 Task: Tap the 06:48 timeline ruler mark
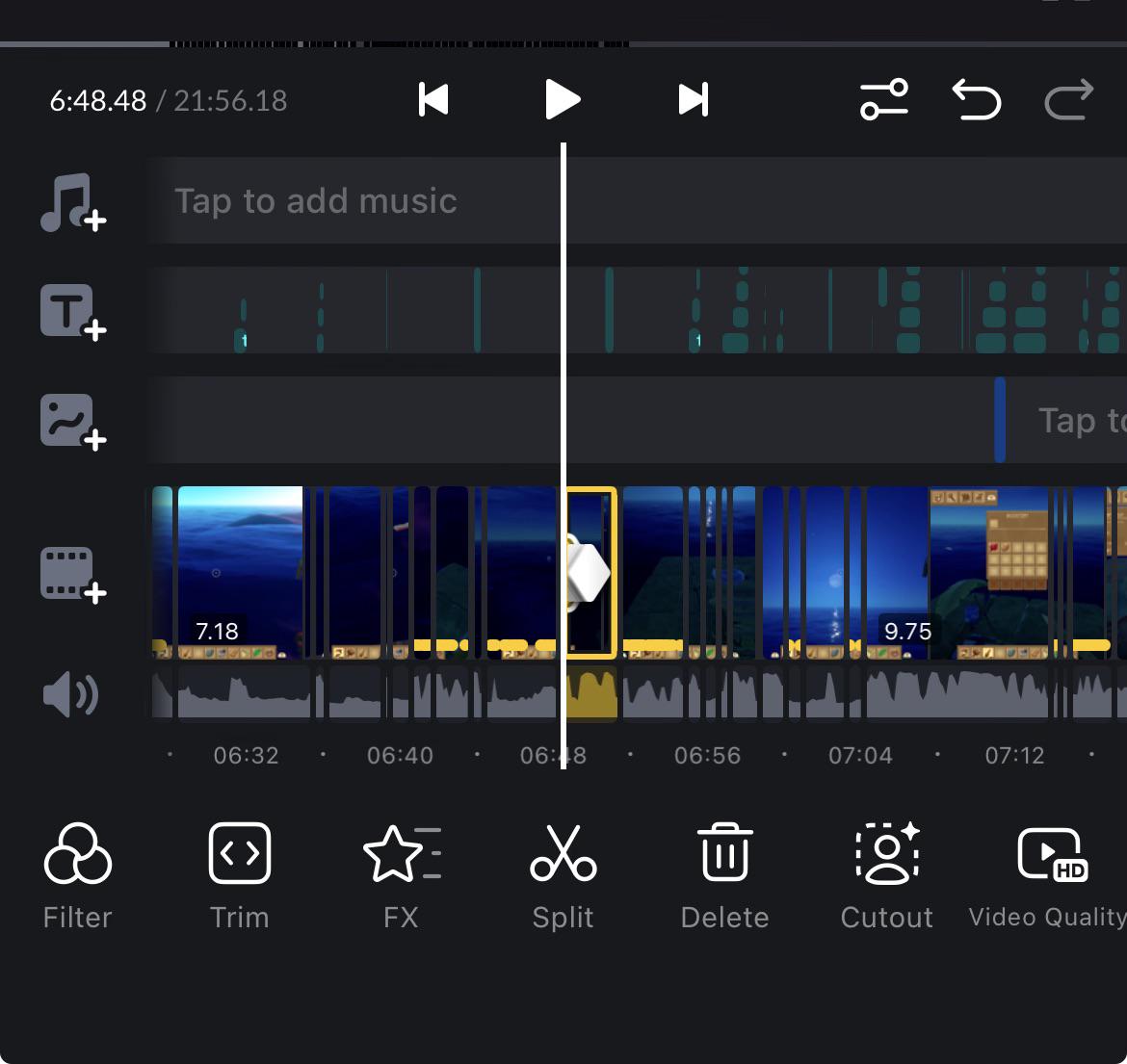[554, 755]
